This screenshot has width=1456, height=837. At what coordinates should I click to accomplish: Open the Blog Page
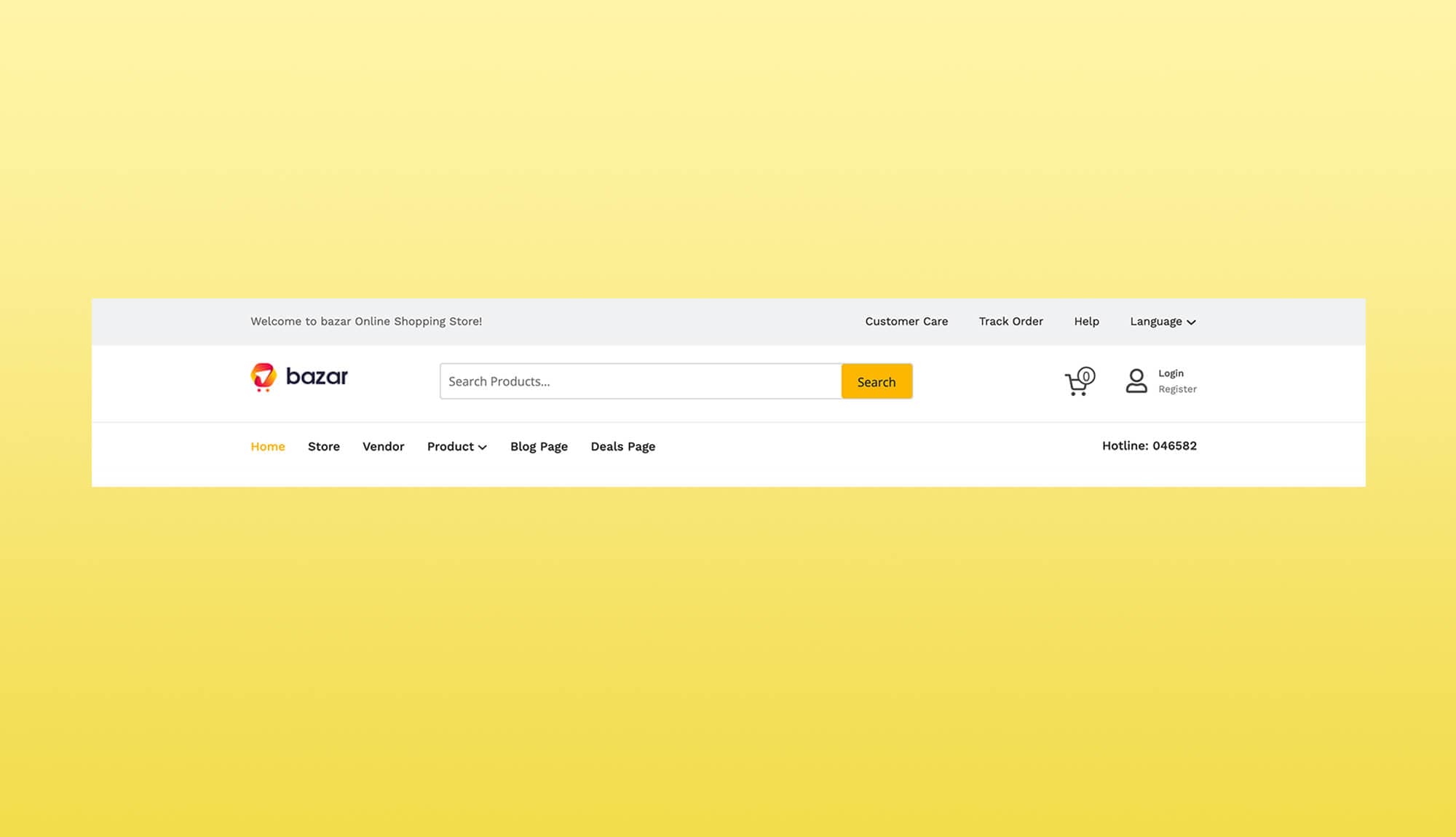pyautogui.click(x=539, y=446)
